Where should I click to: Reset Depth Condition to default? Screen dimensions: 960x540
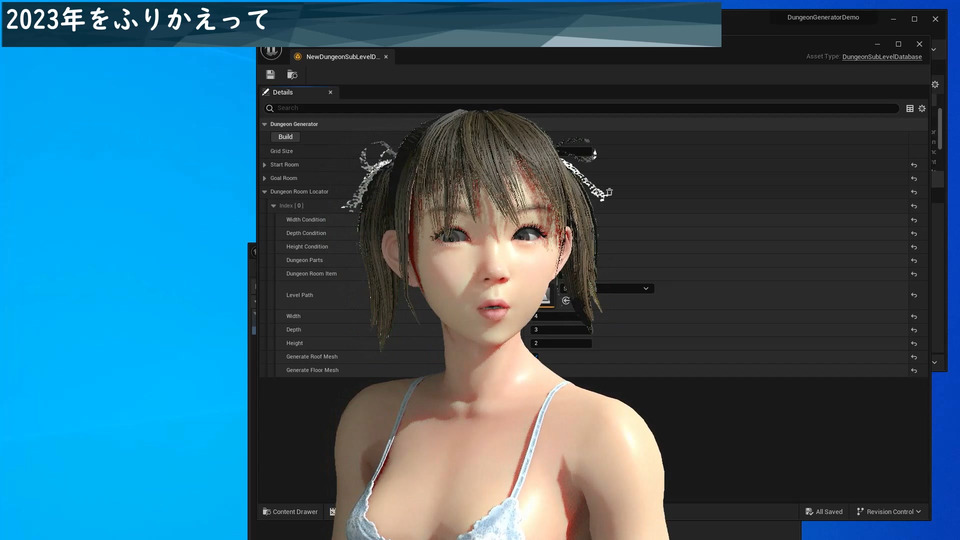[913, 234]
